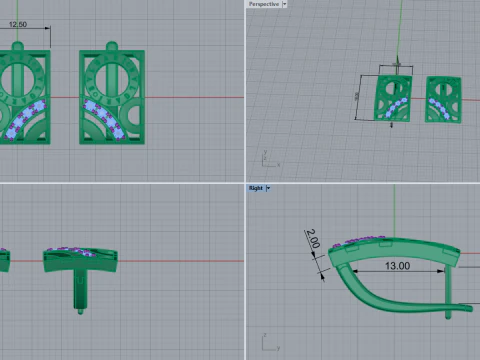Open the Perspective viewport dropdown arrow
480x360 pixels.
(x=284, y=4)
